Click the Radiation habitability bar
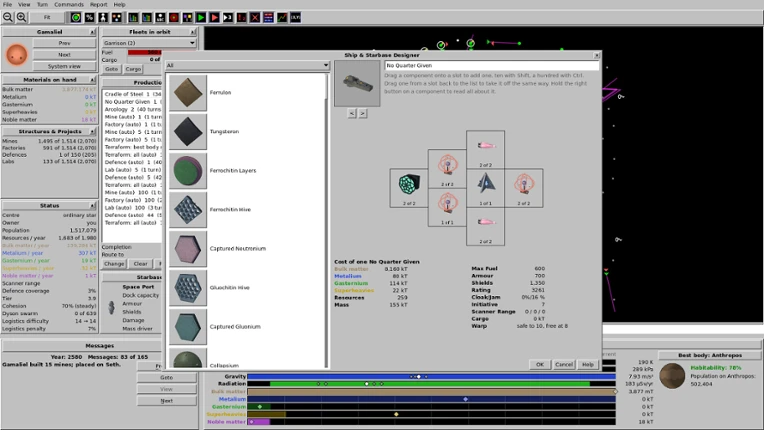 point(431,384)
